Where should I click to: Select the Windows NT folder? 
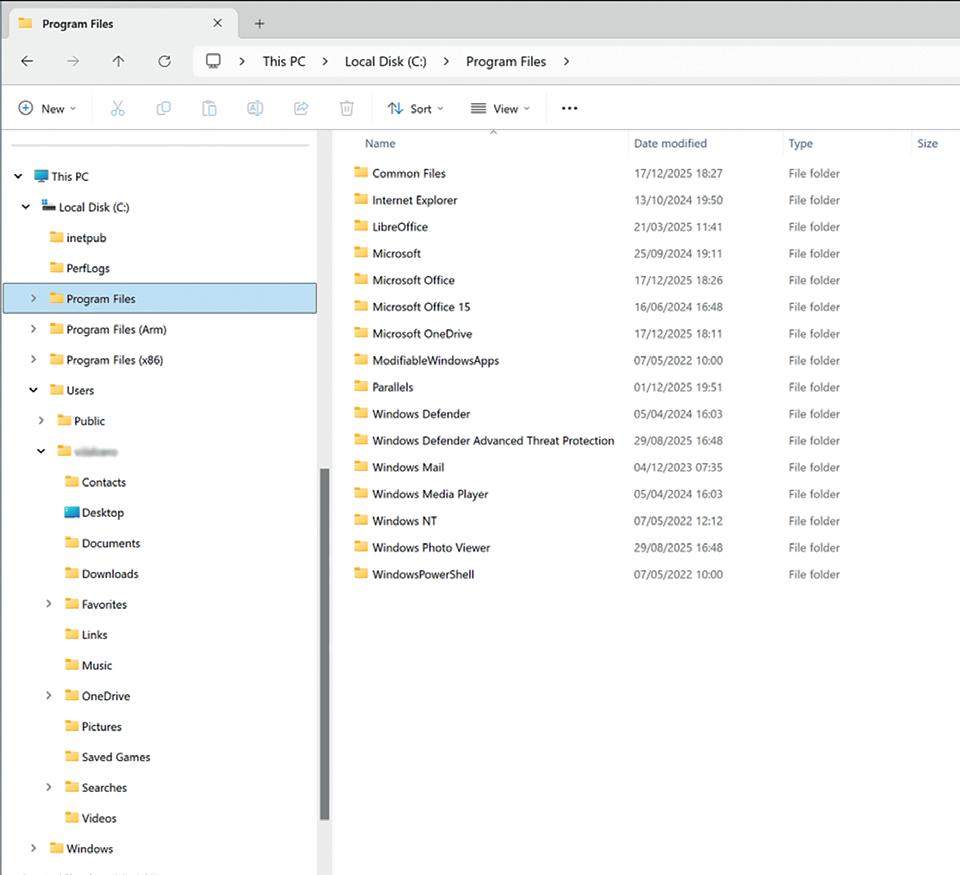396,520
